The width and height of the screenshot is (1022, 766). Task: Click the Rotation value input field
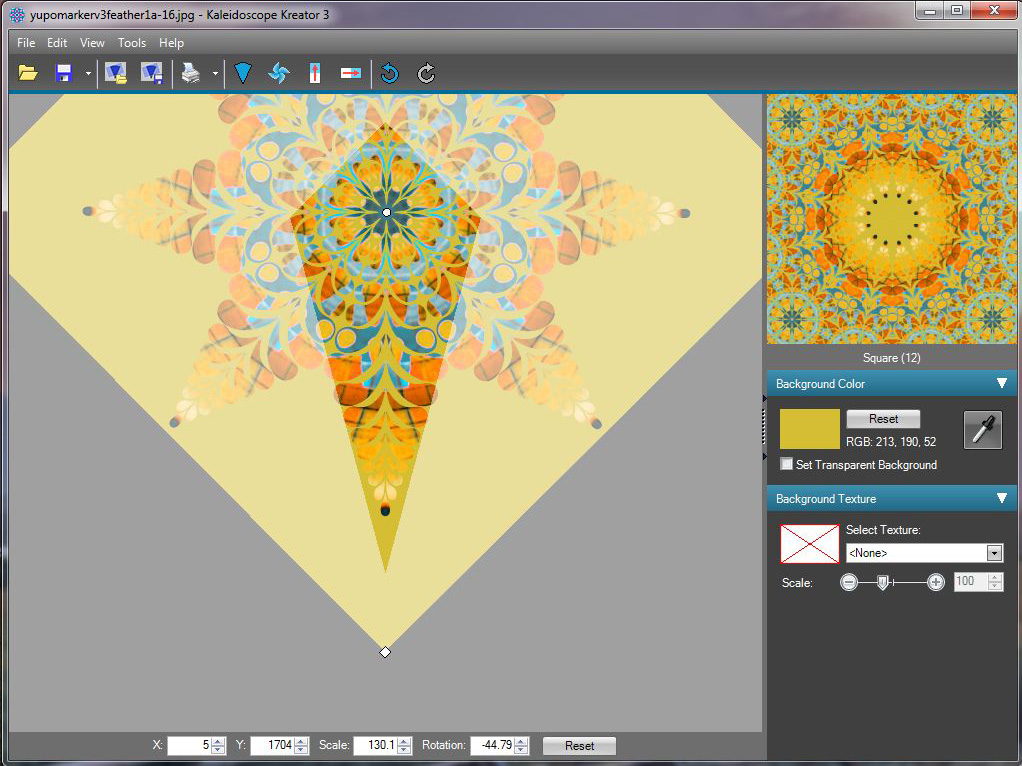click(x=494, y=744)
